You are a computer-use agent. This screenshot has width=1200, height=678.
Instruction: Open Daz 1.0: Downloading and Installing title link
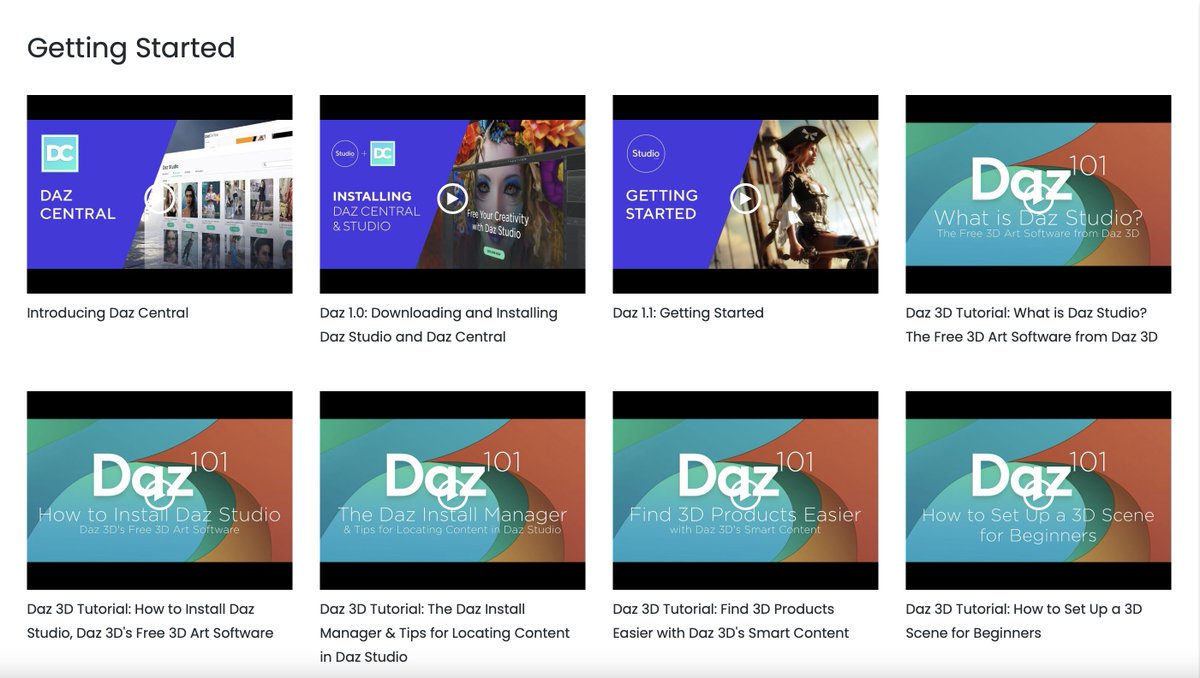pos(439,325)
